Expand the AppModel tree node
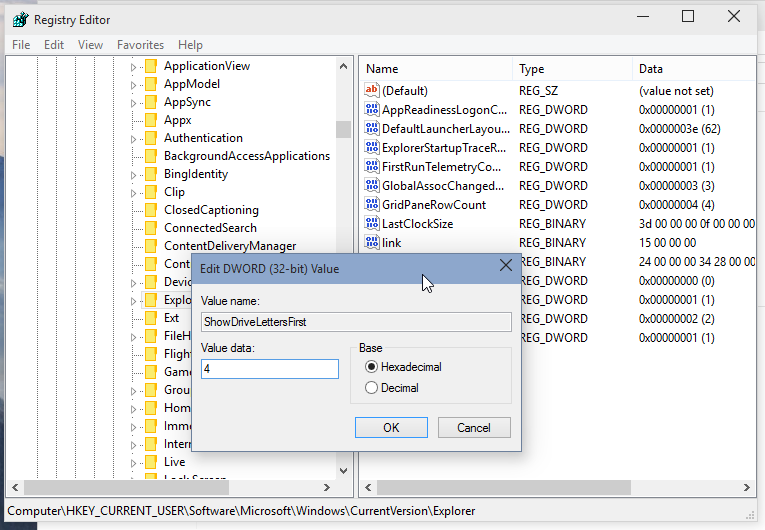 (x=133, y=85)
